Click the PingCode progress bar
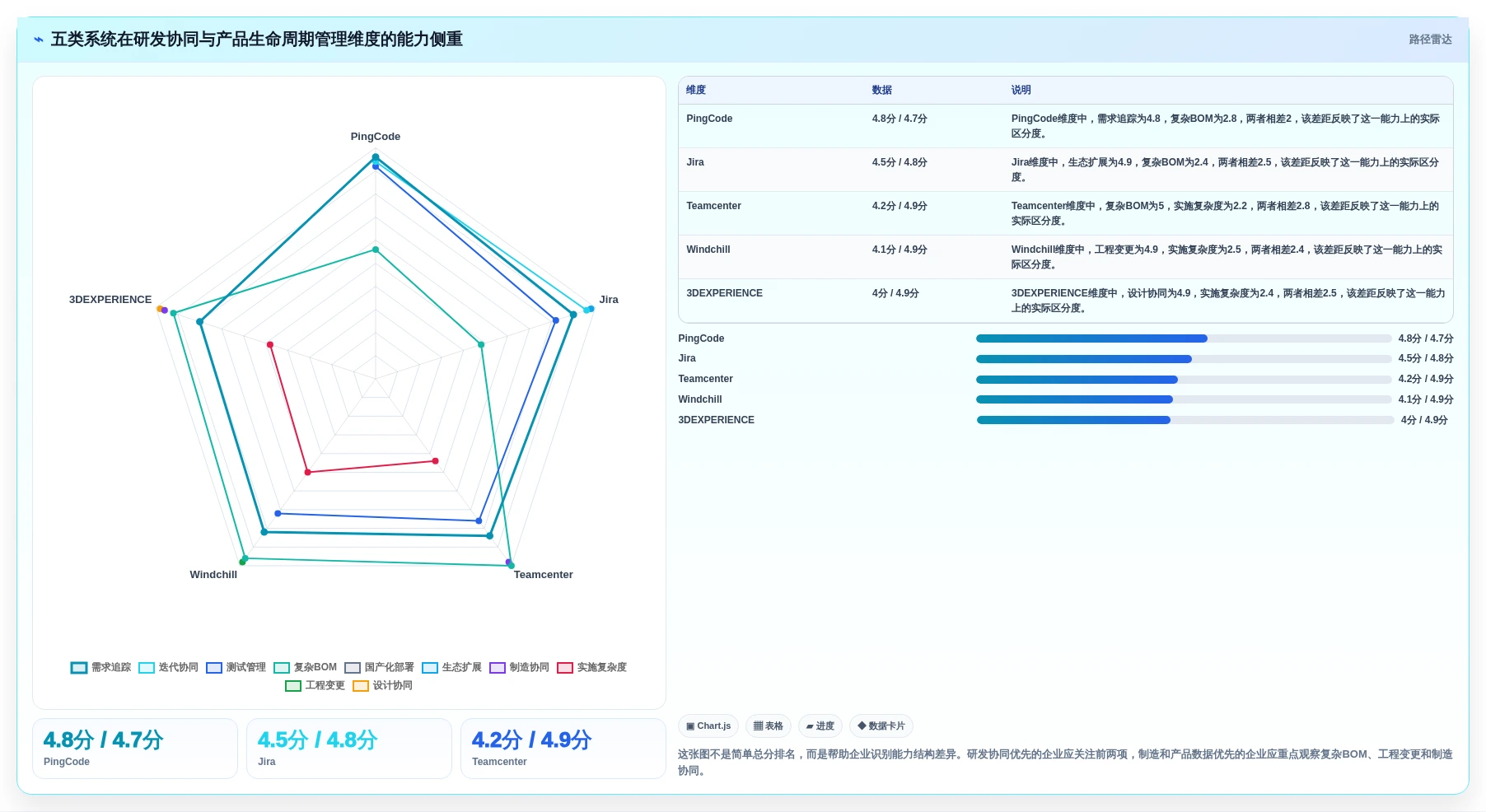The image size is (1486, 812). coord(1184,339)
